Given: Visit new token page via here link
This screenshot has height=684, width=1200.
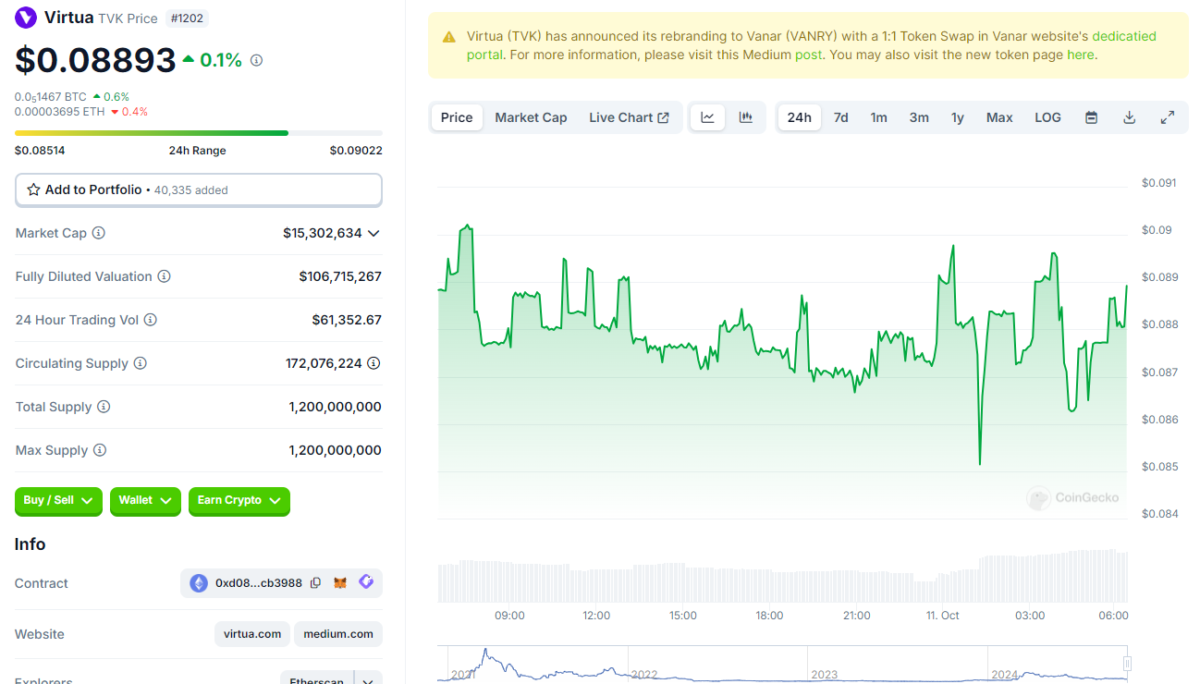Looking at the screenshot, I should point(1081,55).
